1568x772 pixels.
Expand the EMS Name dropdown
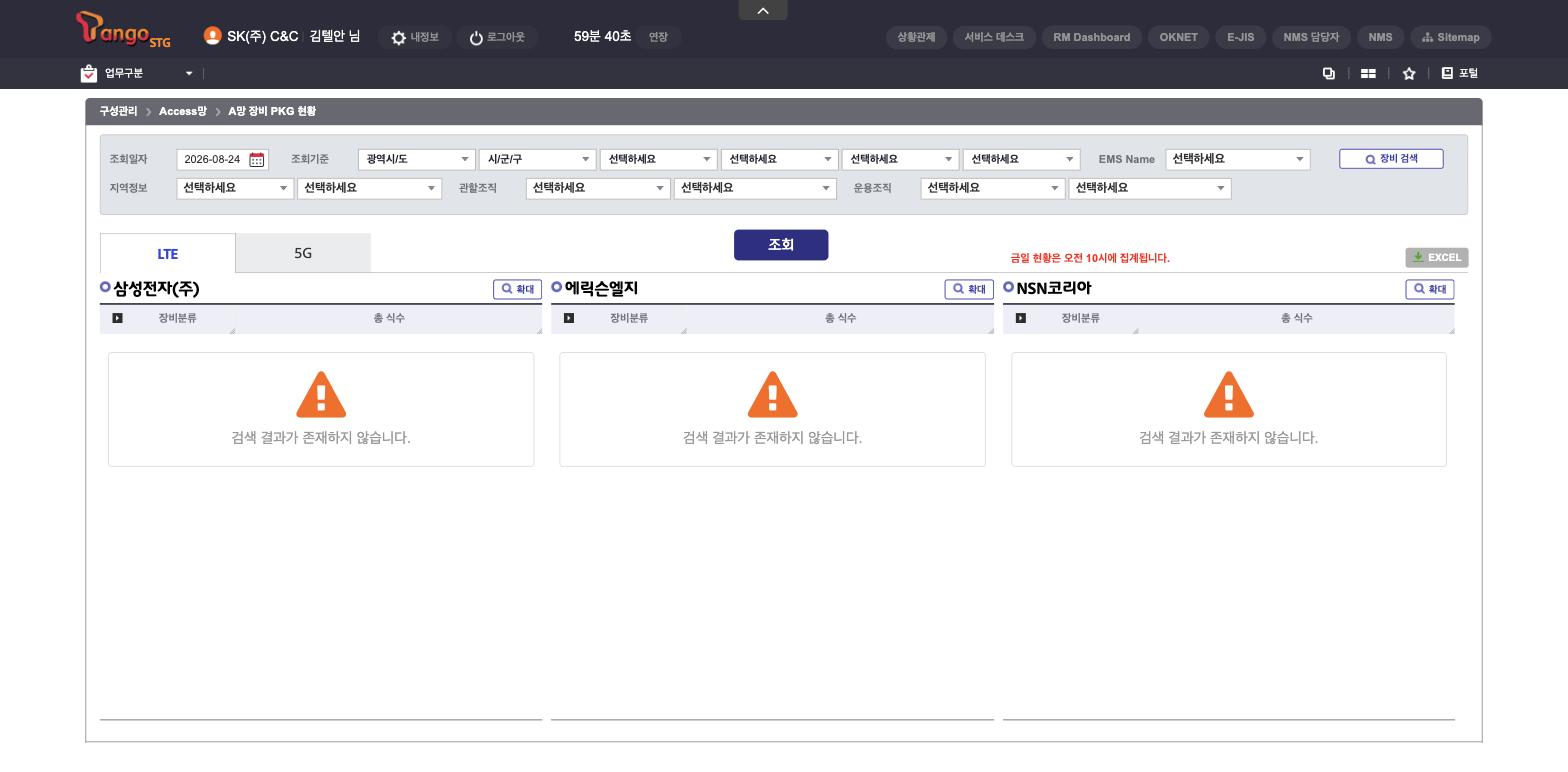click(x=1238, y=160)
